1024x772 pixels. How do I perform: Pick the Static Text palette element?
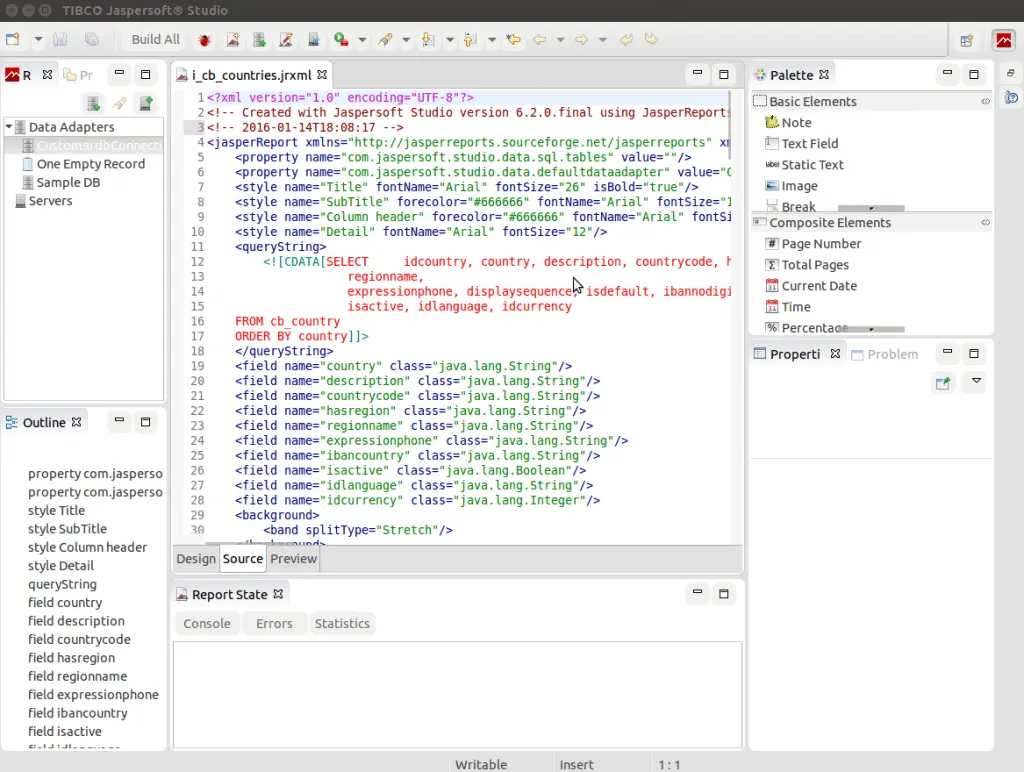pyautogui.click(x=812, y=165)
